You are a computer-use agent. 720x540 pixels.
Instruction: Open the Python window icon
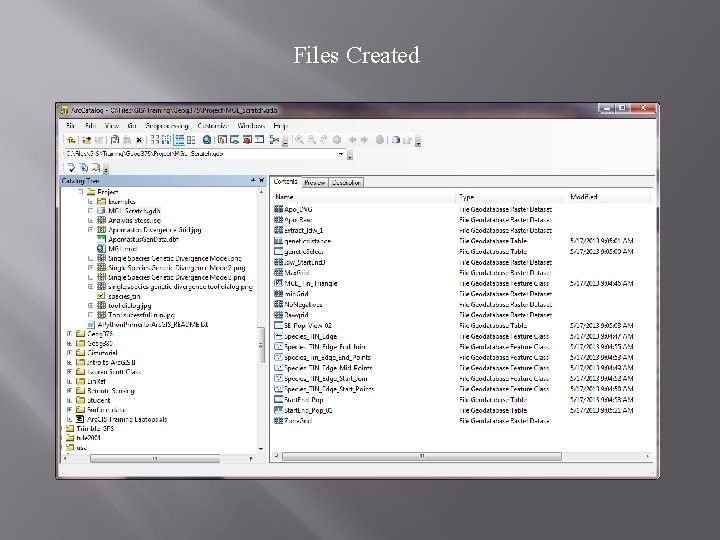click(x=259, y=140)
